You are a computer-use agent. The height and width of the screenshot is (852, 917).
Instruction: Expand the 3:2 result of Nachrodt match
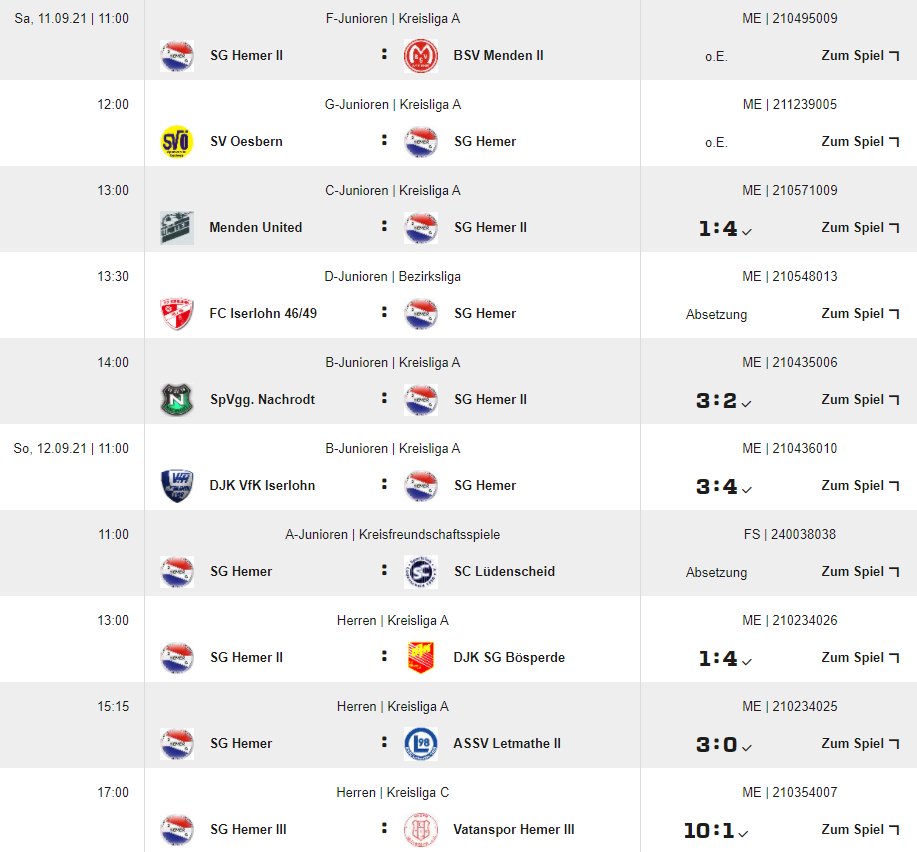pos(724,401)
